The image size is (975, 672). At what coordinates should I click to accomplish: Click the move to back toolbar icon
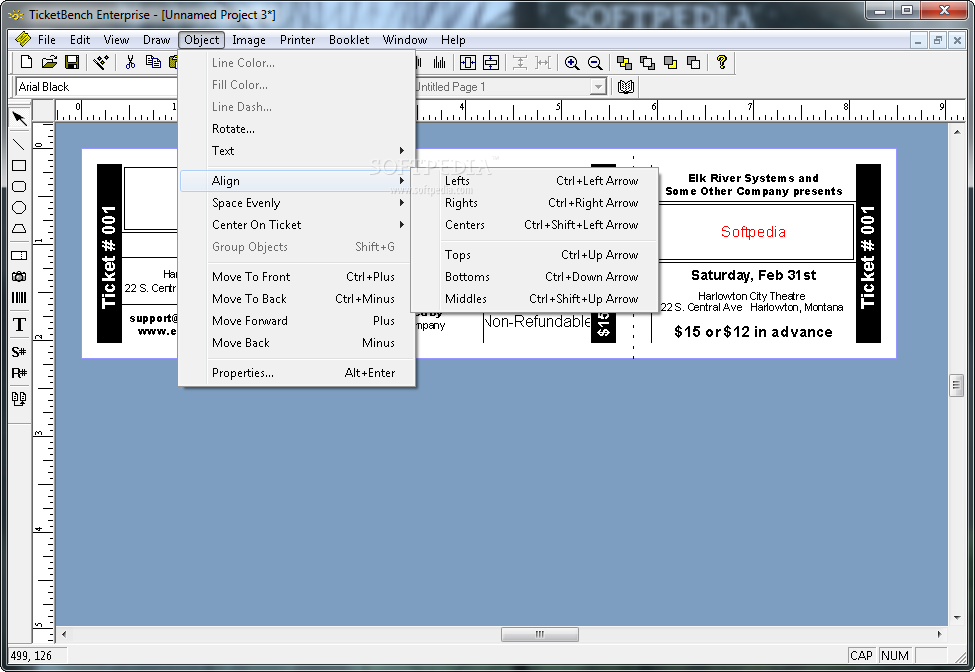tap(647, 62)
